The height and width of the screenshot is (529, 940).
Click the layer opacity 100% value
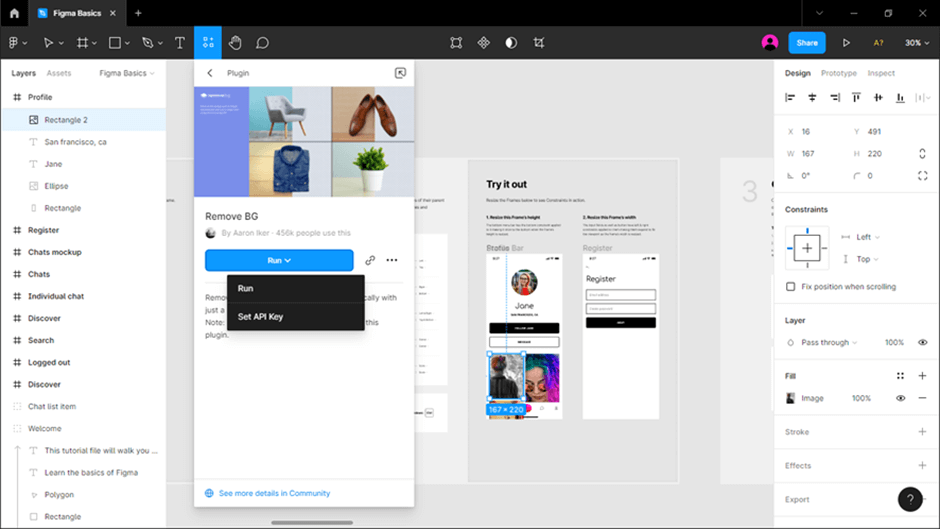point(894,342)
